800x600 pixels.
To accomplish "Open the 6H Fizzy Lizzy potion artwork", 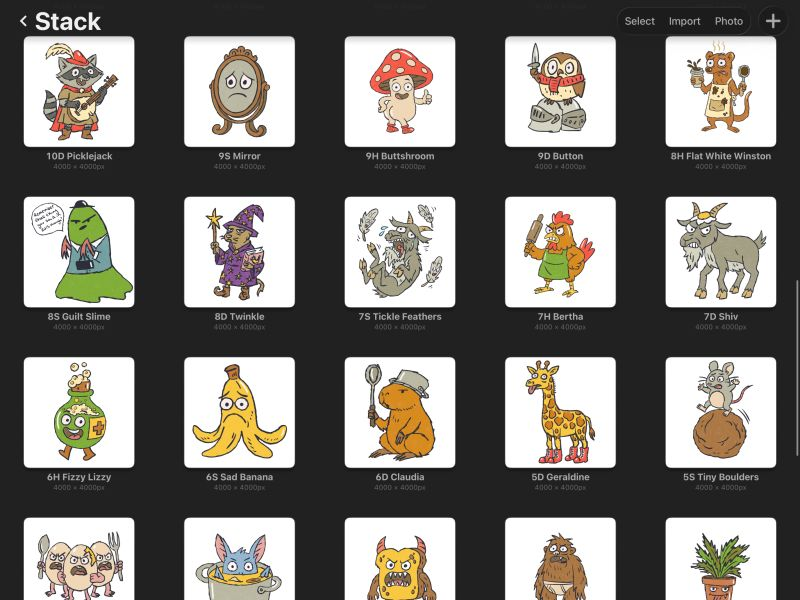I will click(x=79, y=412).
